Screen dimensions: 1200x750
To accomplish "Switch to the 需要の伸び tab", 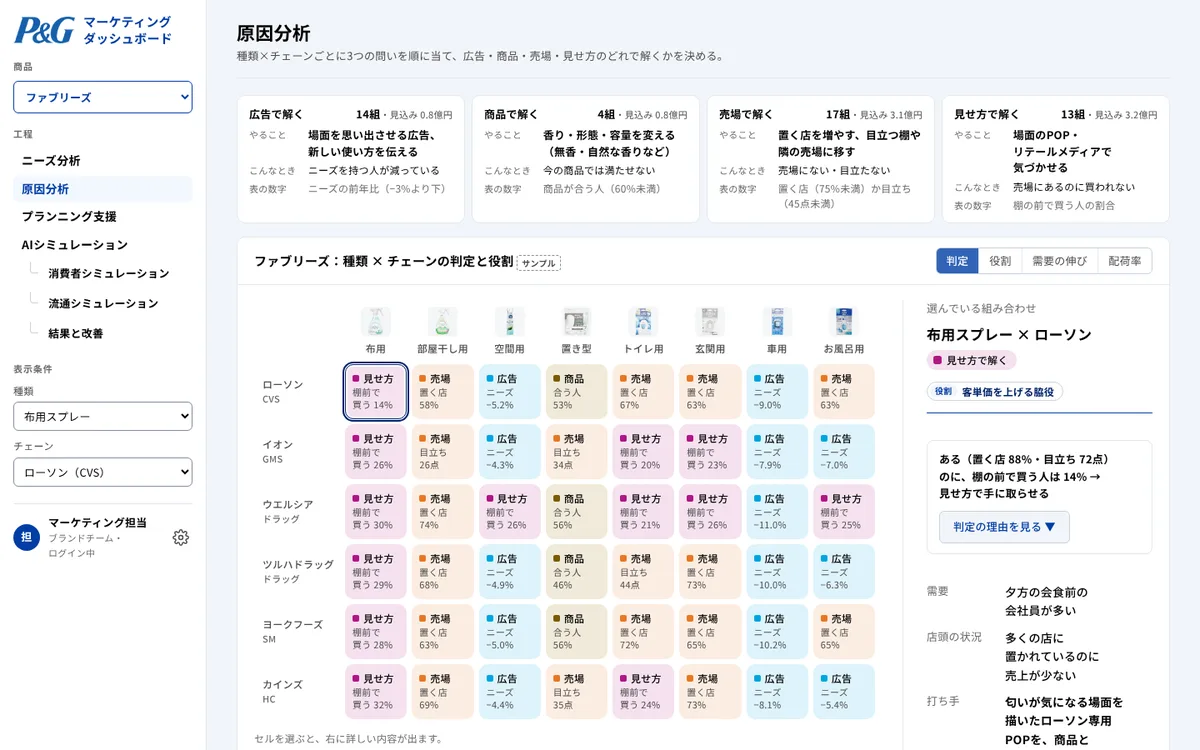I will point(1059,261).
